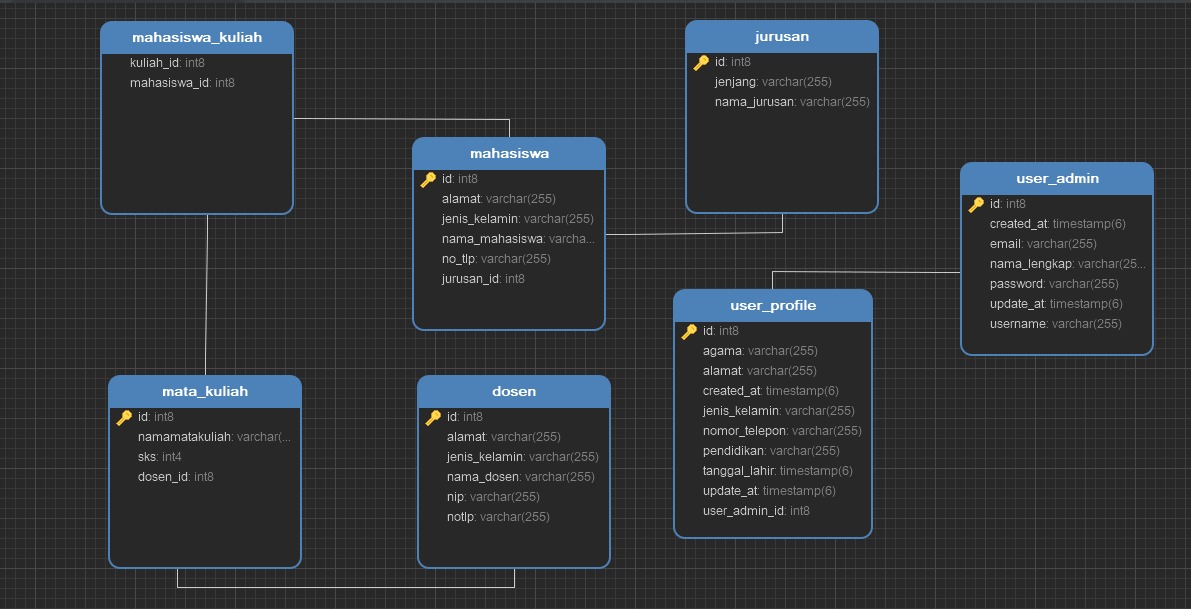Click the primary key icon in mahasiswa table

(x=428, y=180)
